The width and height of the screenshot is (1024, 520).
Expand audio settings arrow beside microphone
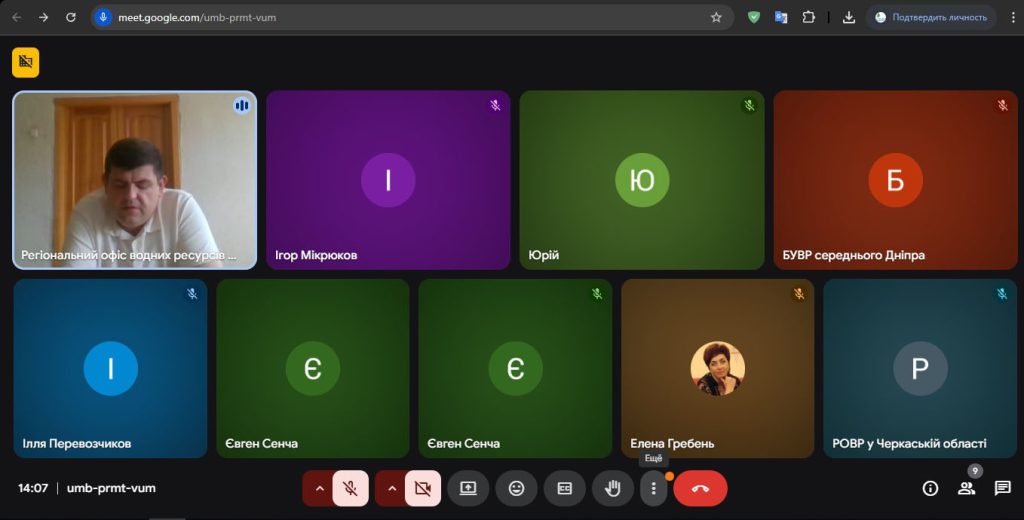pyautogui.click(x=319, y=488)
